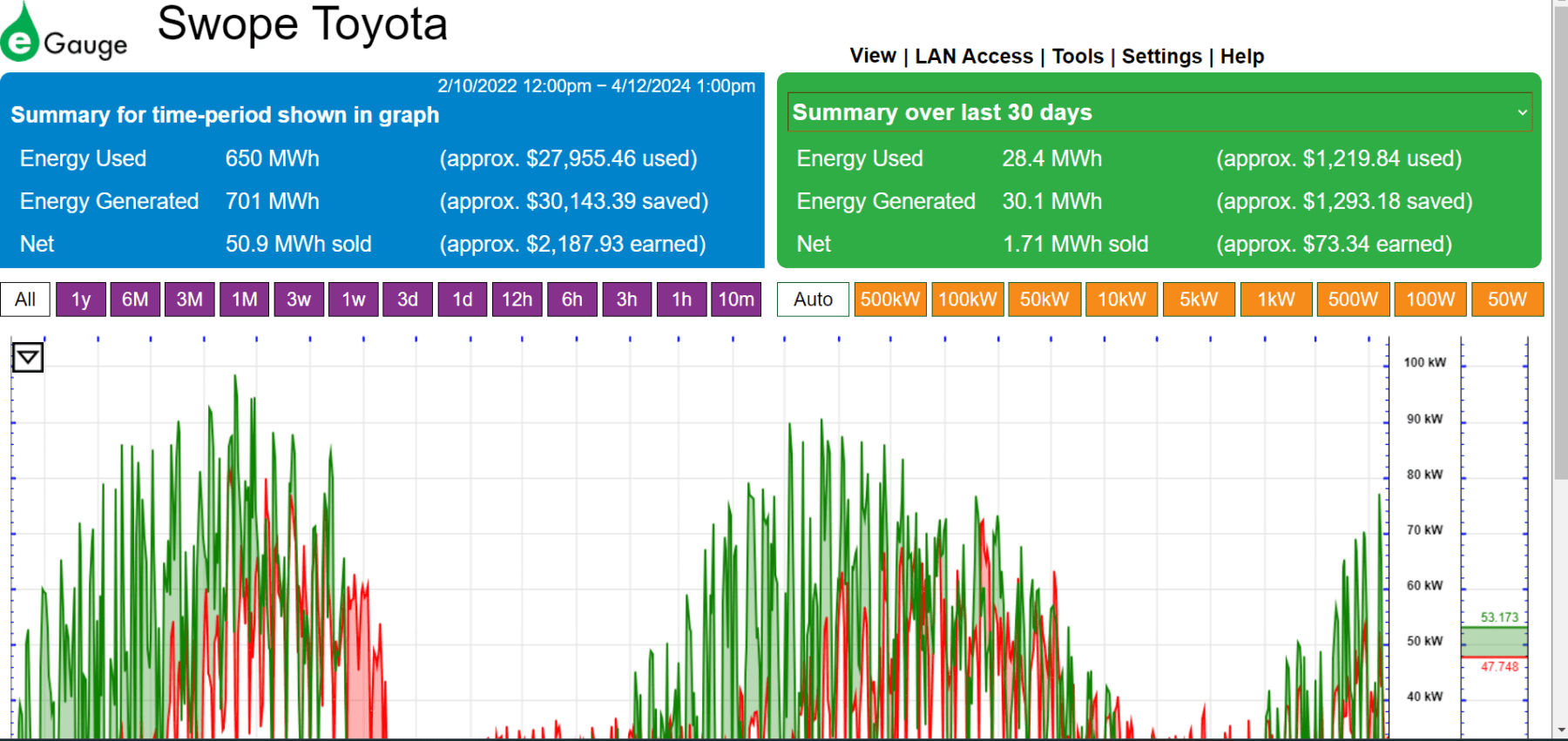The width and height of the screenshot is (1568, 741).
Task: Select the 1w time span
Action: point(353,300)
